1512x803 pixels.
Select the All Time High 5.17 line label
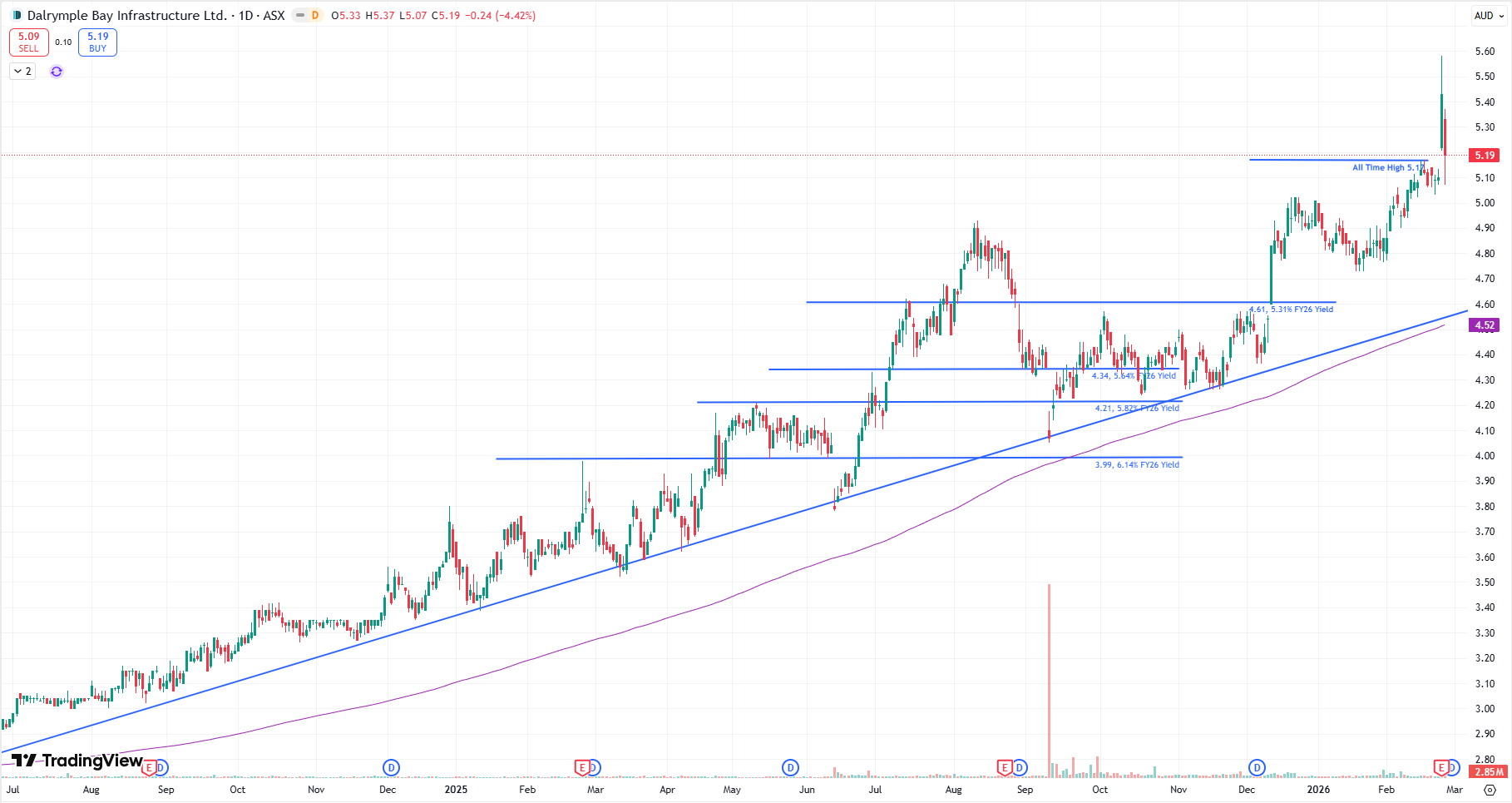[x=1386, y=167]
